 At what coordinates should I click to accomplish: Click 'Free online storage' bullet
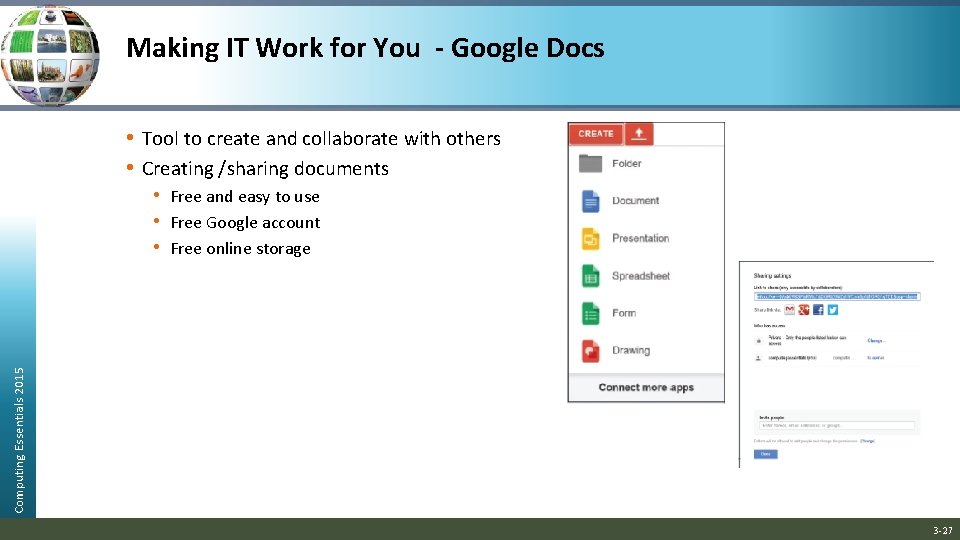point(241,249)
